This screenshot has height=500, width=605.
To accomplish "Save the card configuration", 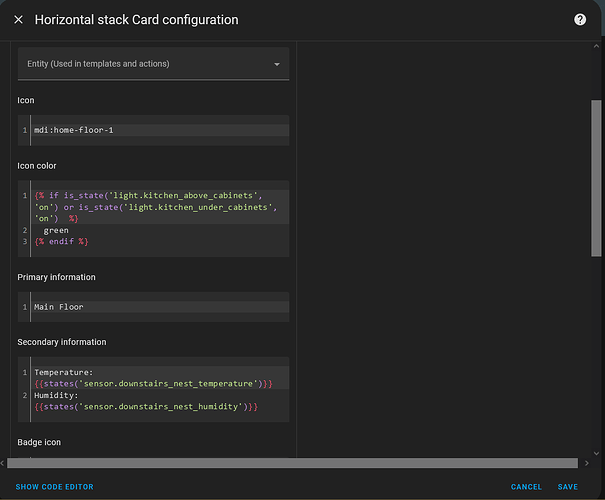I will [568, 487].
